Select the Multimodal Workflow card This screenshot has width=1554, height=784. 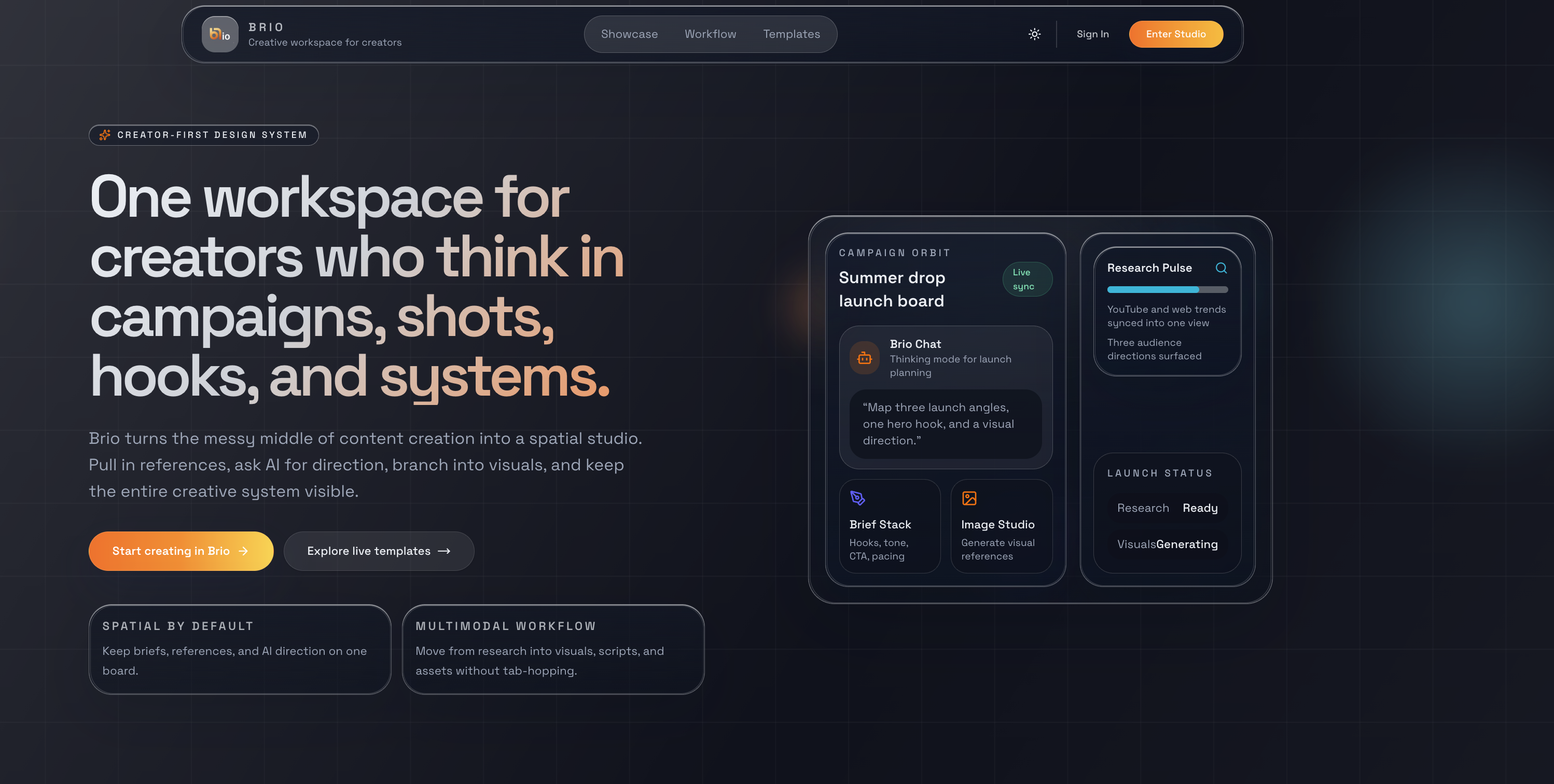point(552,650)
